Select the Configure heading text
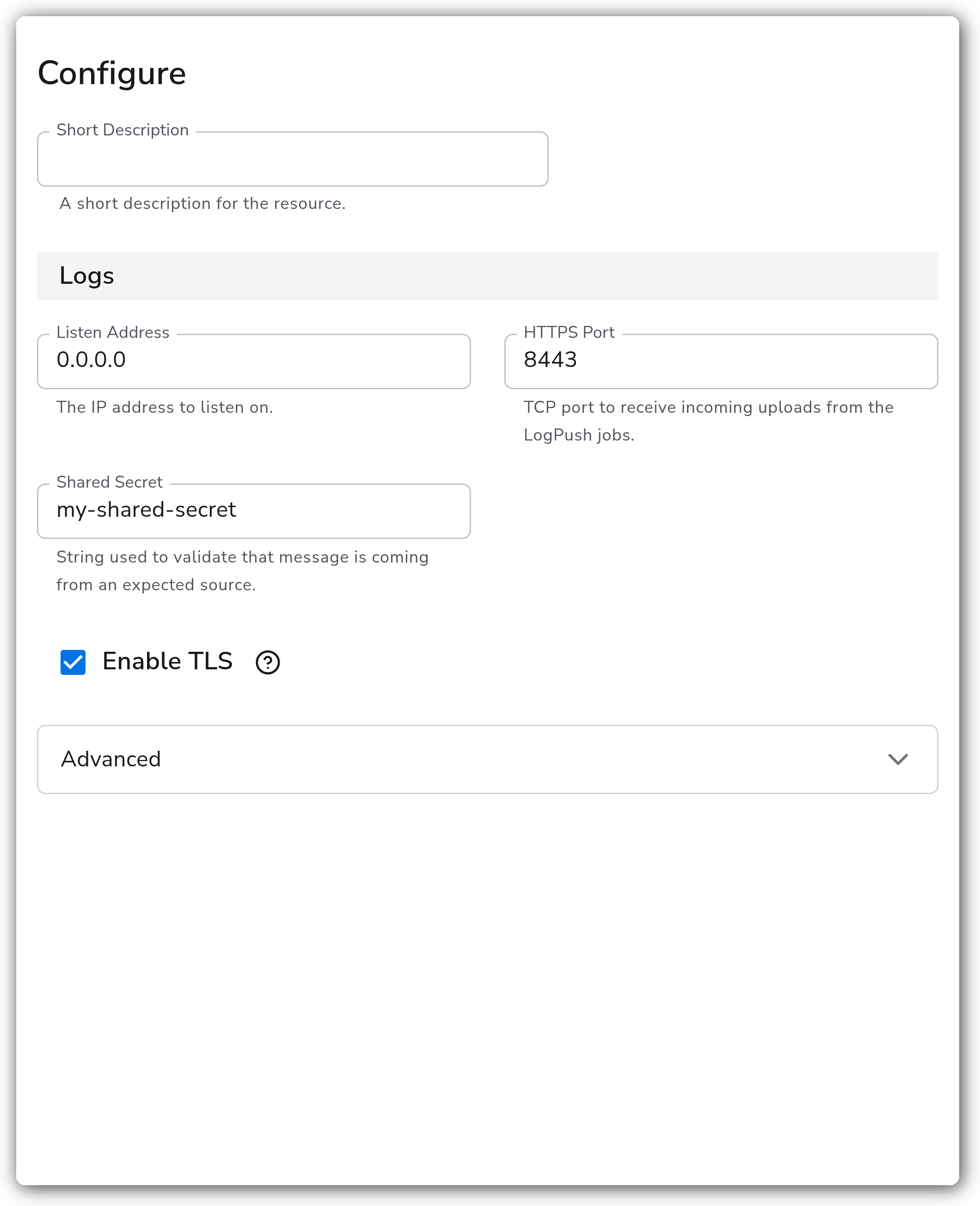This screenshot has width=980, height=1206. [112, 73]
